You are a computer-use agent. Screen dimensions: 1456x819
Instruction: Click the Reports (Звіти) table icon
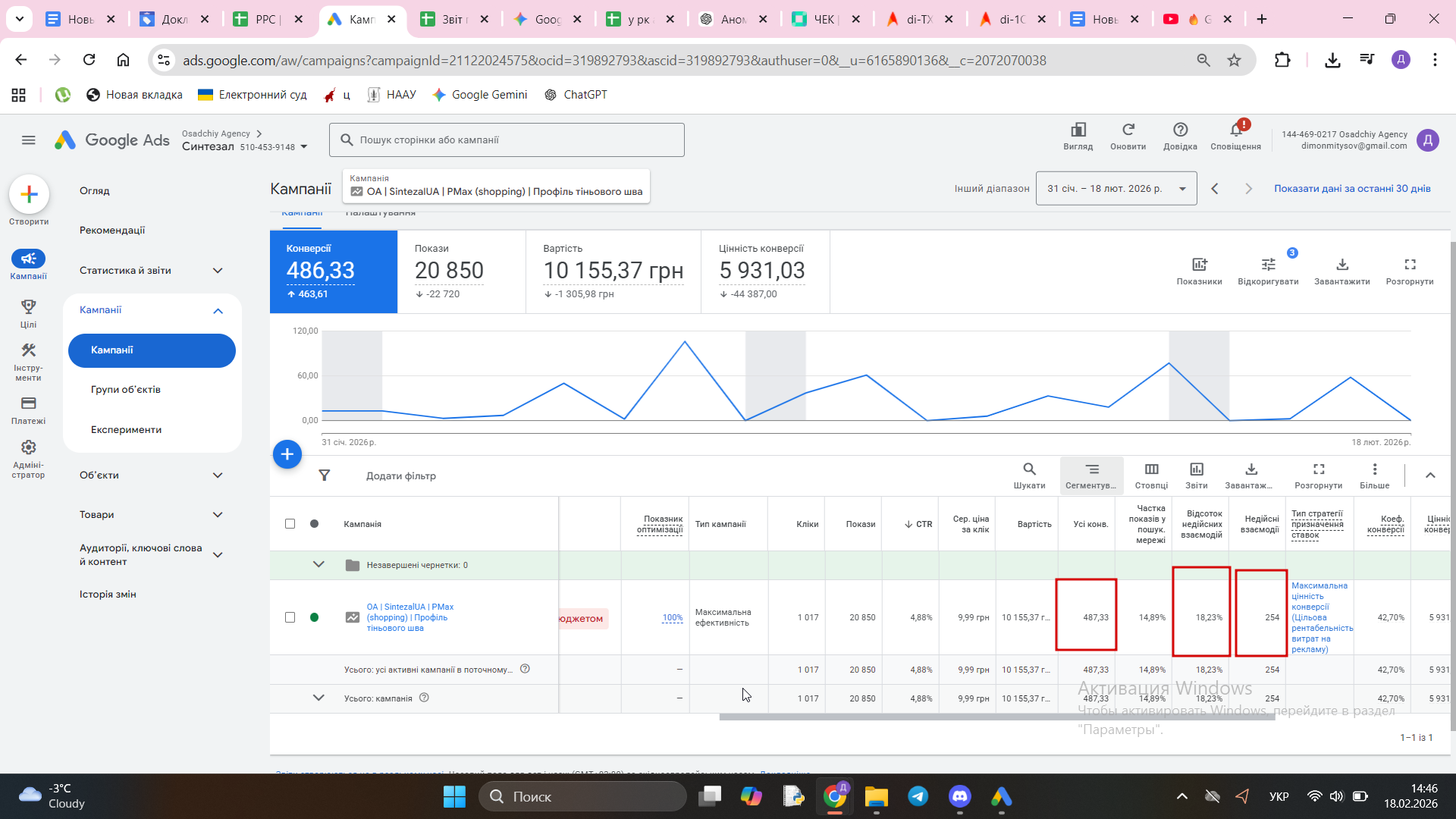point(1196,475)
